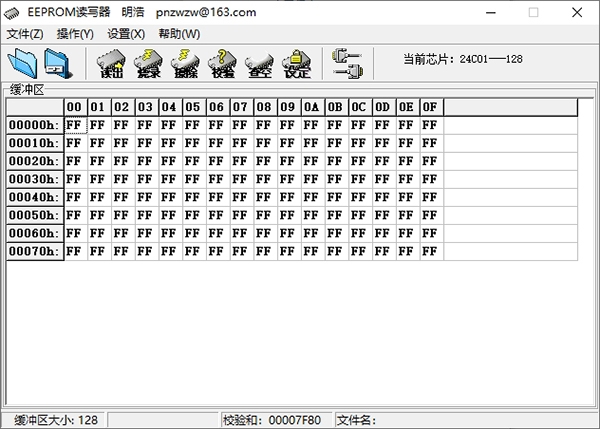Open the 帮助(W) menu
This screenshot has width=600, height=429.
(x=179, y=34)
